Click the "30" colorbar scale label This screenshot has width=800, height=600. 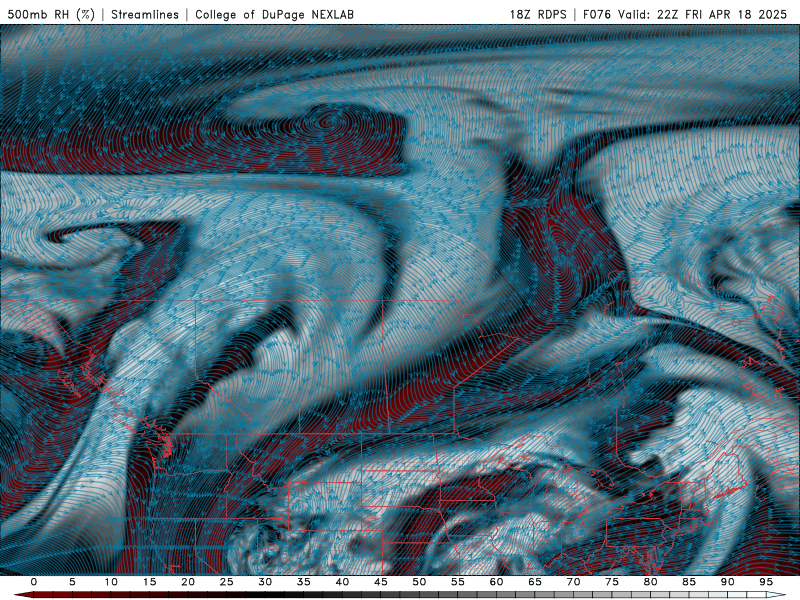click(x=265, y=582)
